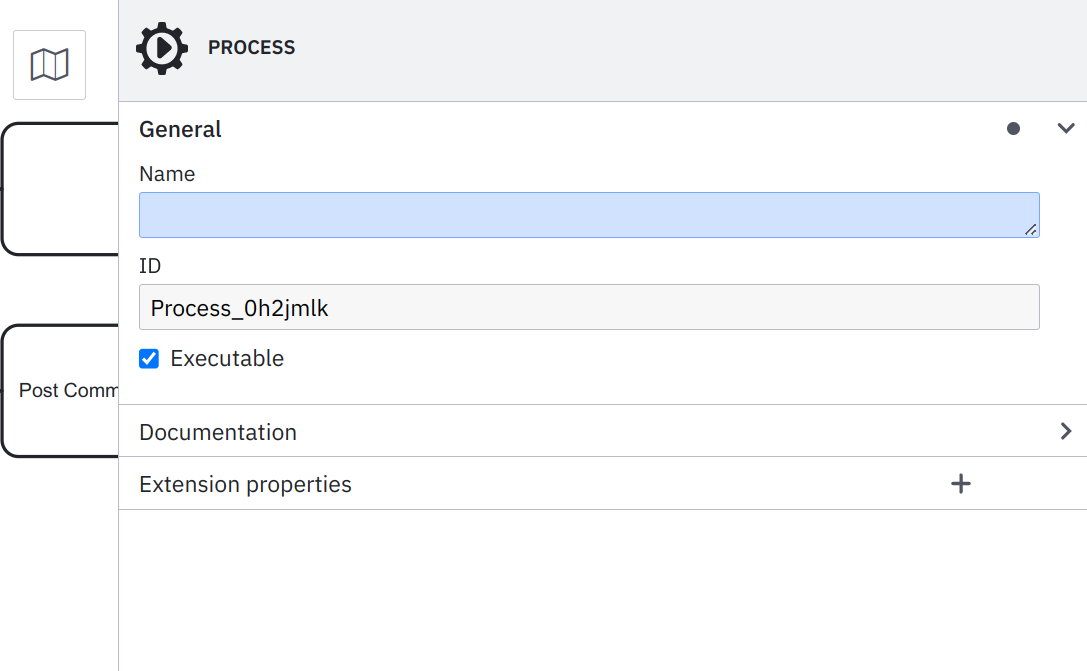The image size is (1087, 671).
Task: Select the Post Comm task shape
Action: tap(62, 390)
